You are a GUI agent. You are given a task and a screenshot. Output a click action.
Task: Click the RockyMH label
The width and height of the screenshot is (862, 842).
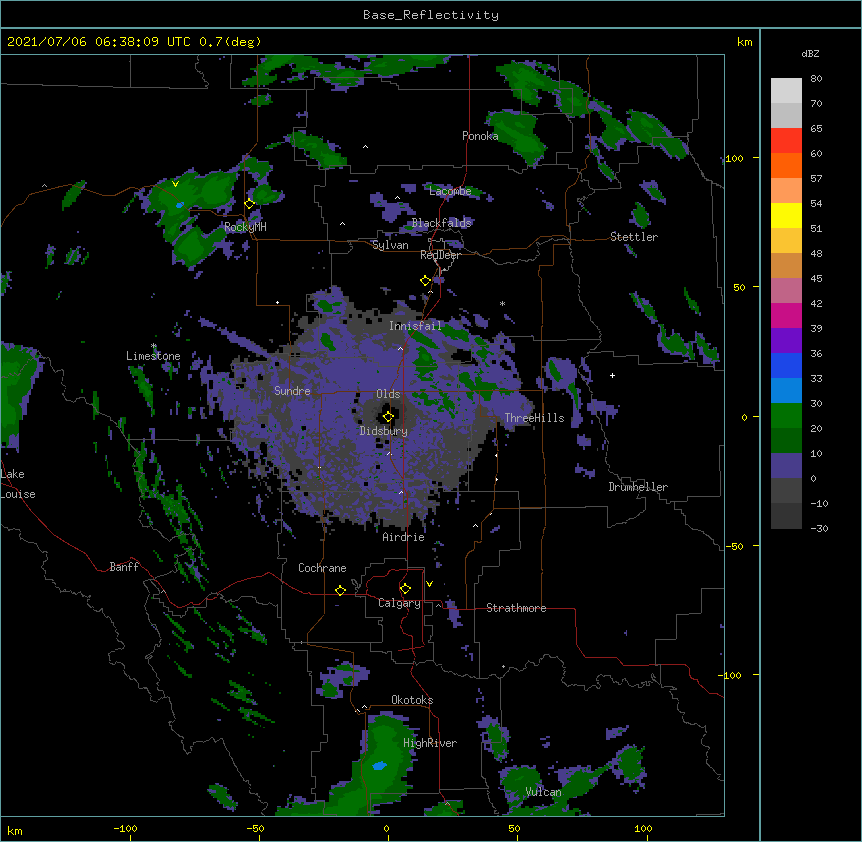pos(245,227)
